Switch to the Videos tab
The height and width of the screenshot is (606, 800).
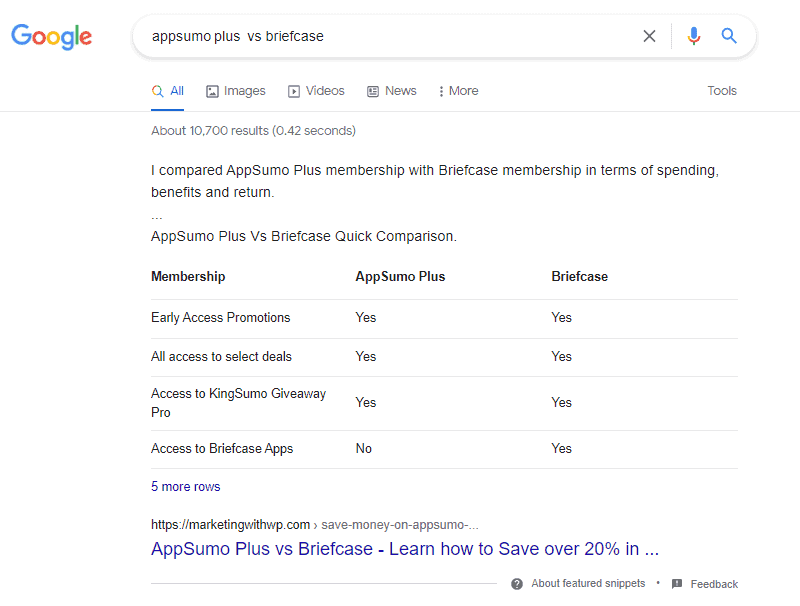point(316,91)
